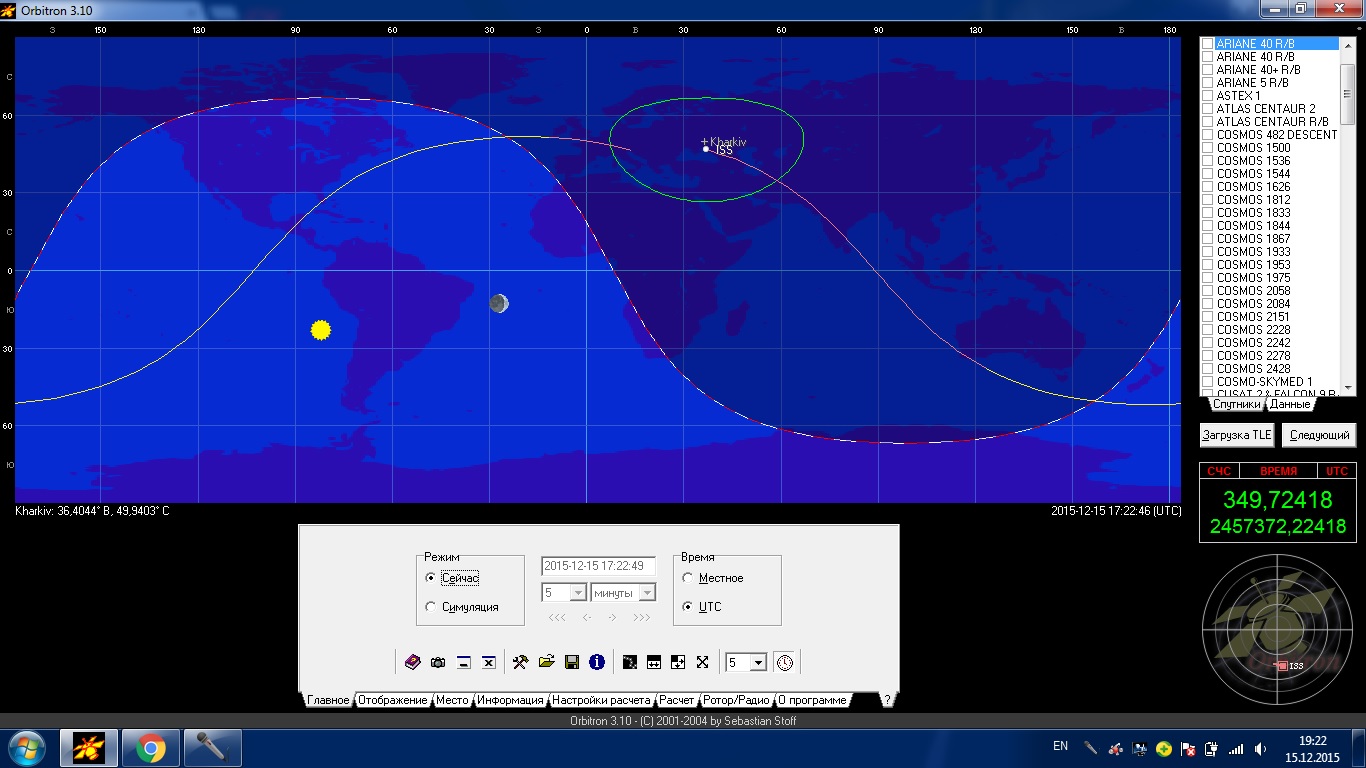Switch to the Расчет tab
The image size is (1366, 768).
pos(677,700)
